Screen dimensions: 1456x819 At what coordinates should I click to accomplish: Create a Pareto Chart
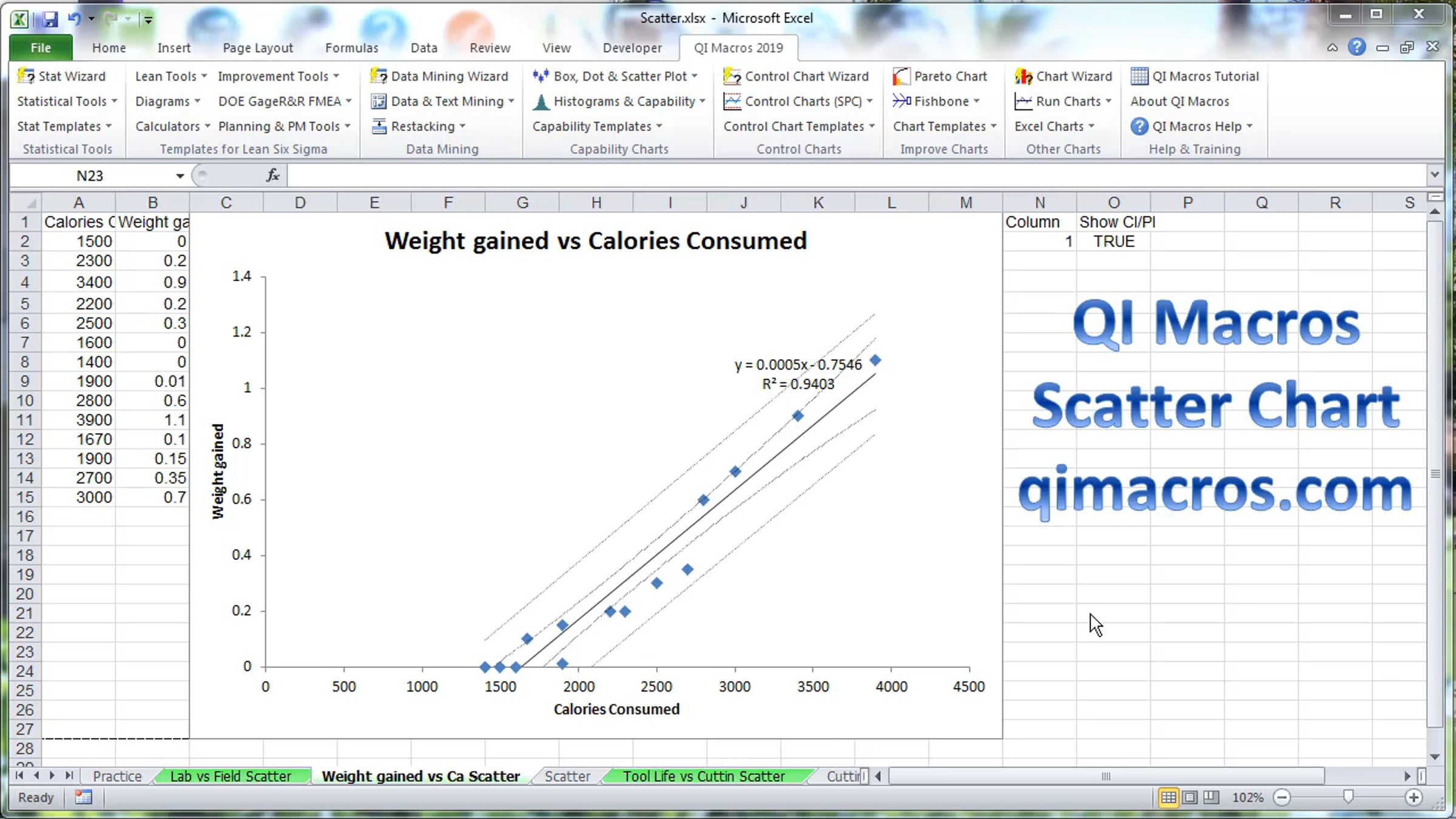pos(940,76)
